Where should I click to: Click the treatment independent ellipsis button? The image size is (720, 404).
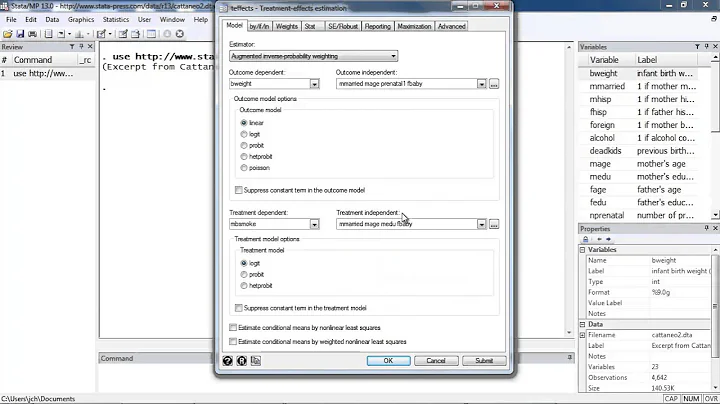pyautogui.click(x=494, y=224)
